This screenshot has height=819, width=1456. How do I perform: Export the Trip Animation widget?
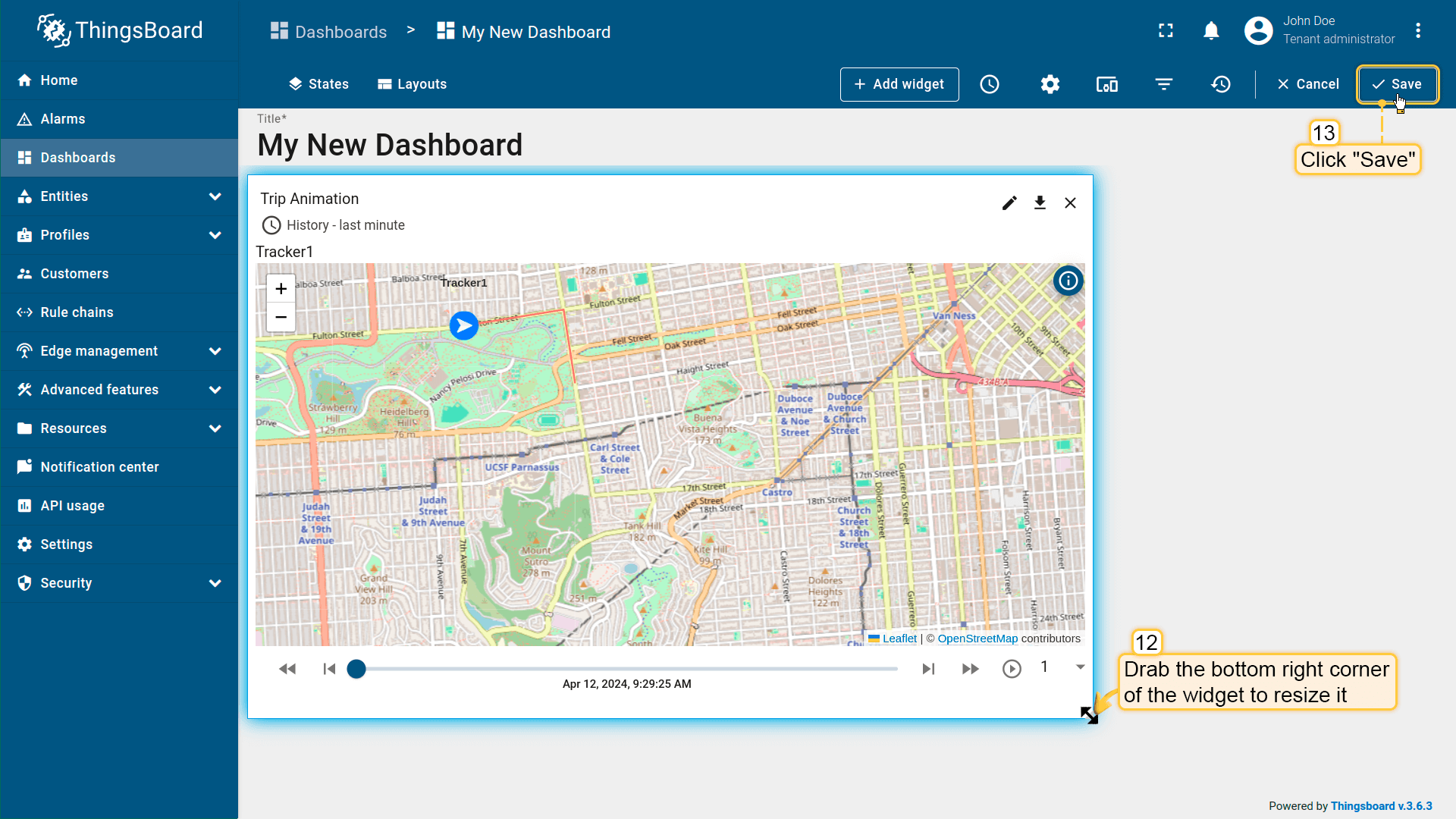click(1040, 203)
